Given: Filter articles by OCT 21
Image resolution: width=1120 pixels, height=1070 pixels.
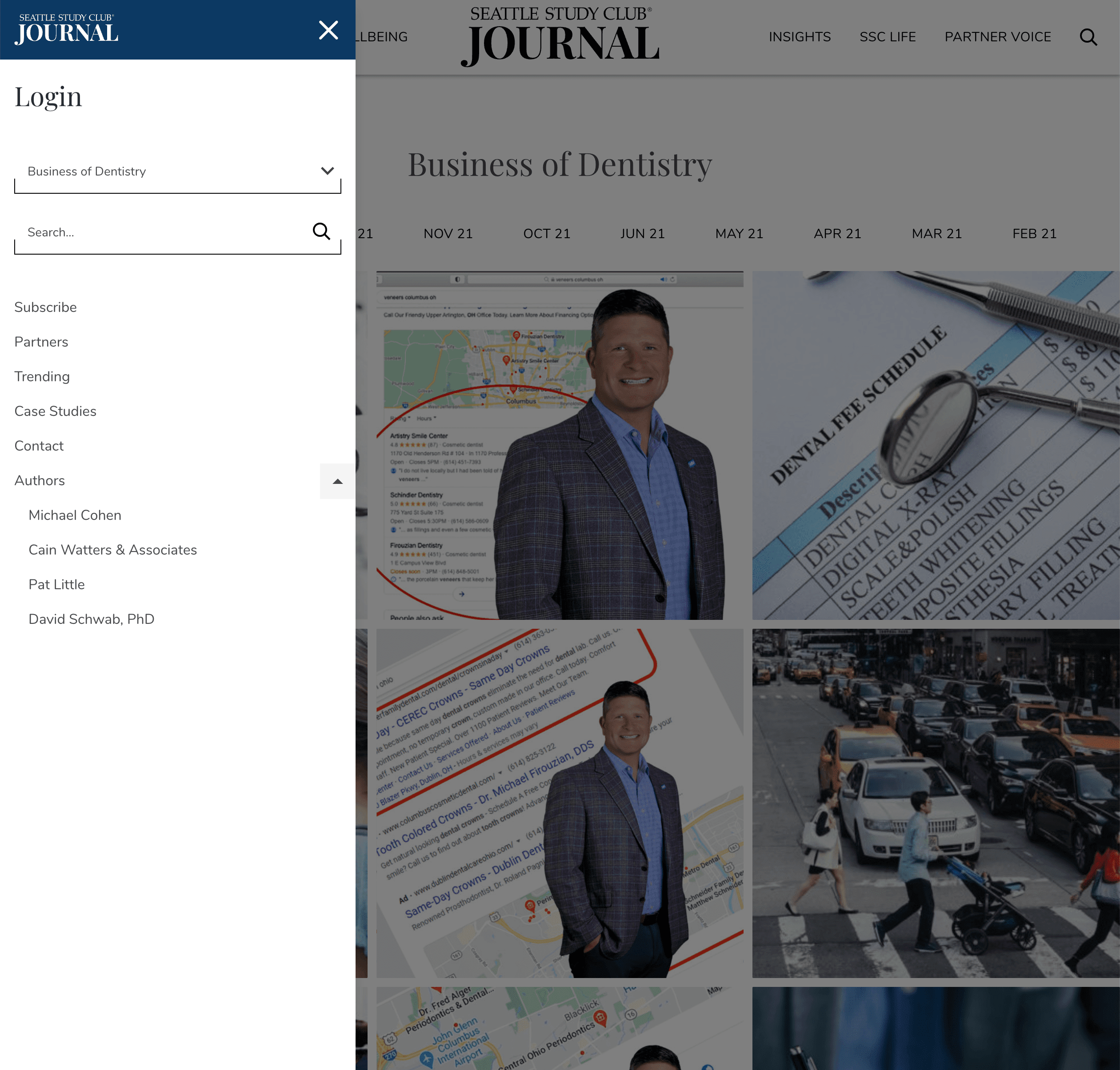Looking at the screenshot, I should point(547,234).
